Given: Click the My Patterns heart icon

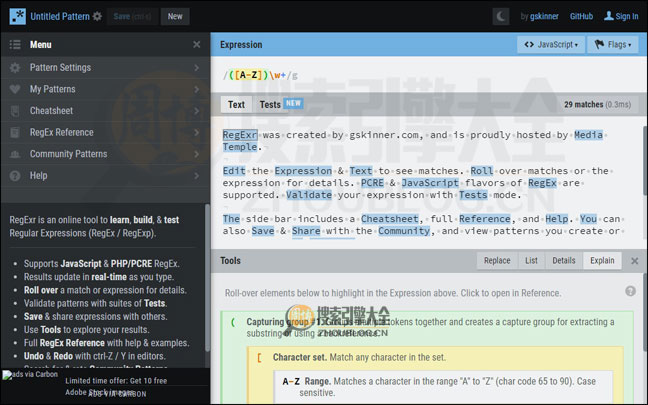Looking at the screenshot, I should coord(15,89).
